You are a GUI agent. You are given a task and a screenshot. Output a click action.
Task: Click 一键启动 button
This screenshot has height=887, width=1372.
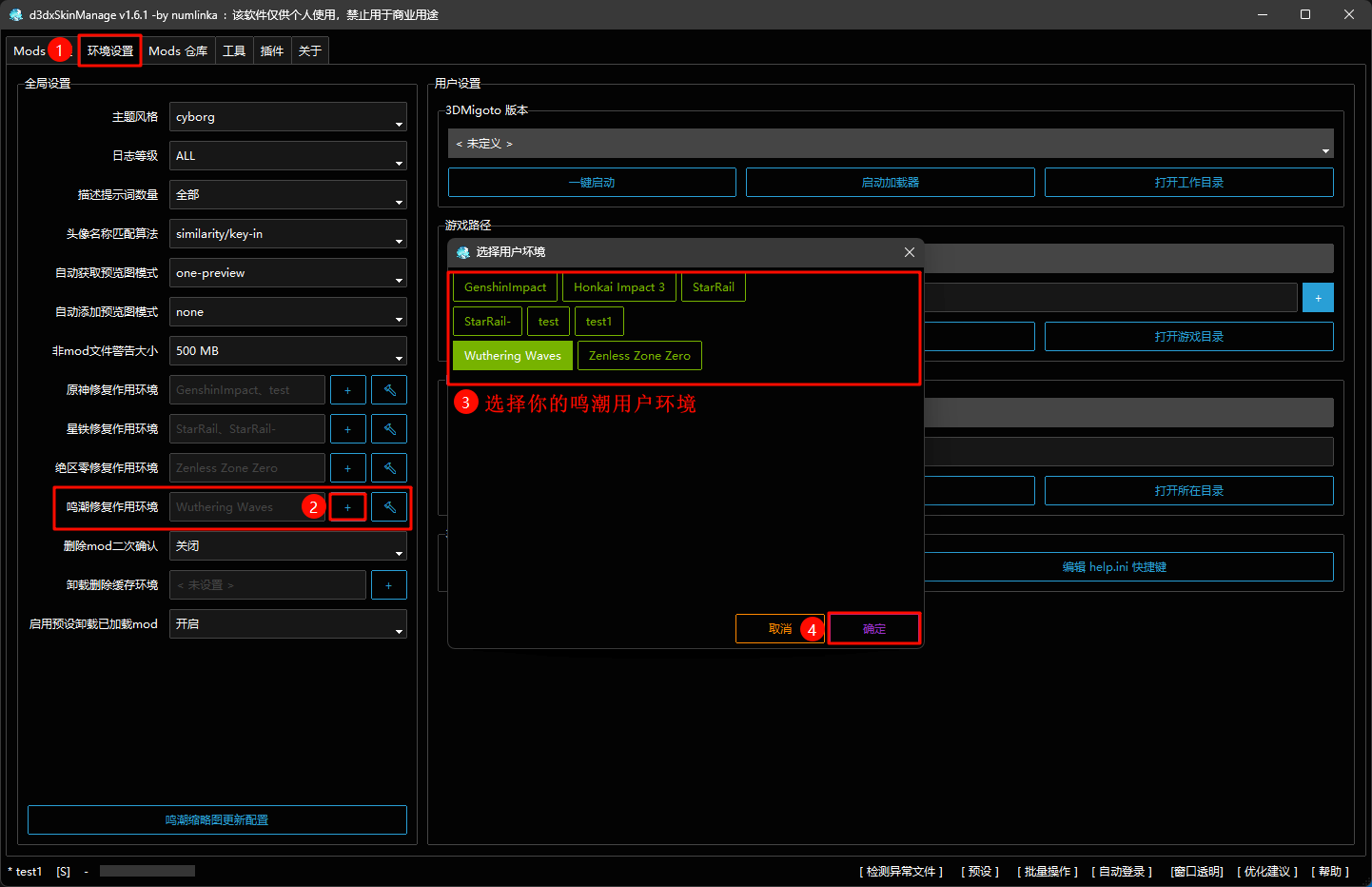(x=592, y=183)
